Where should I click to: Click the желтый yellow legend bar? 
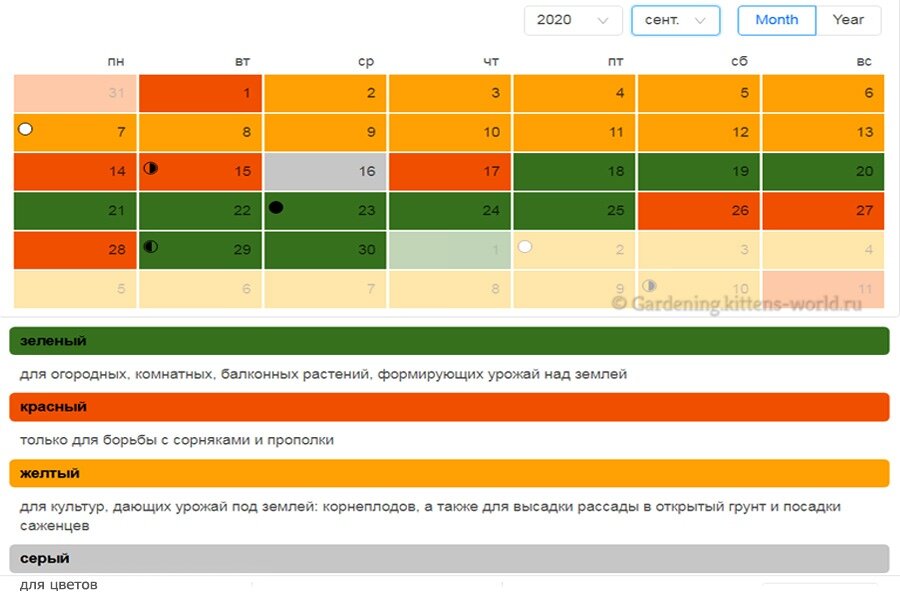click(449, 473)
